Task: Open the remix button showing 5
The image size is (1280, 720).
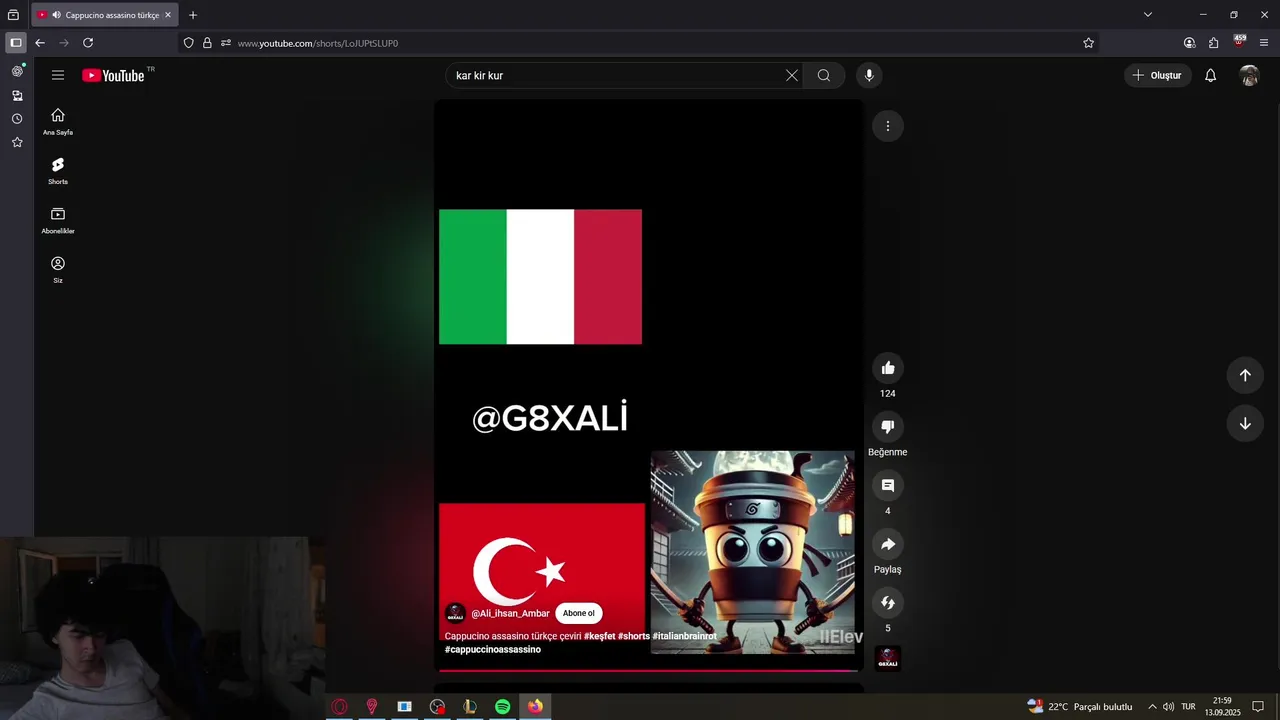Action: (x=887, y=603)
